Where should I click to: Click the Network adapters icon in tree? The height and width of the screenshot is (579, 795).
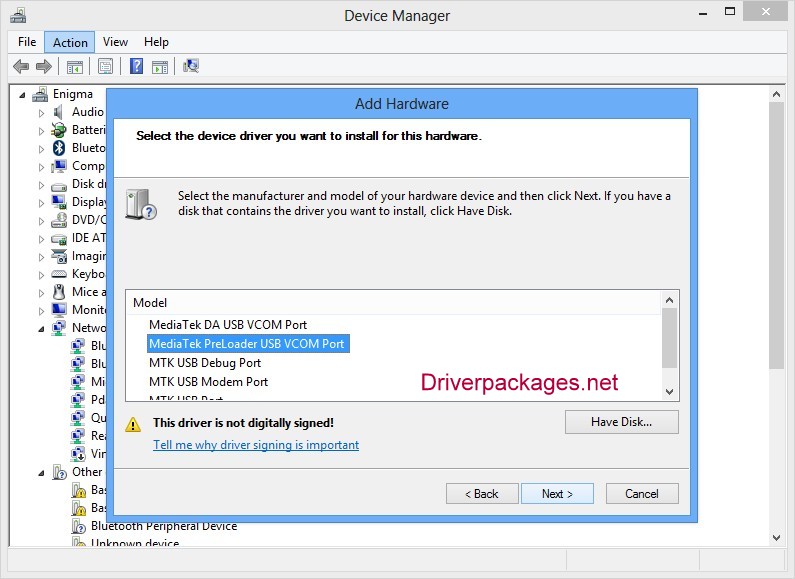pos(59,328)
